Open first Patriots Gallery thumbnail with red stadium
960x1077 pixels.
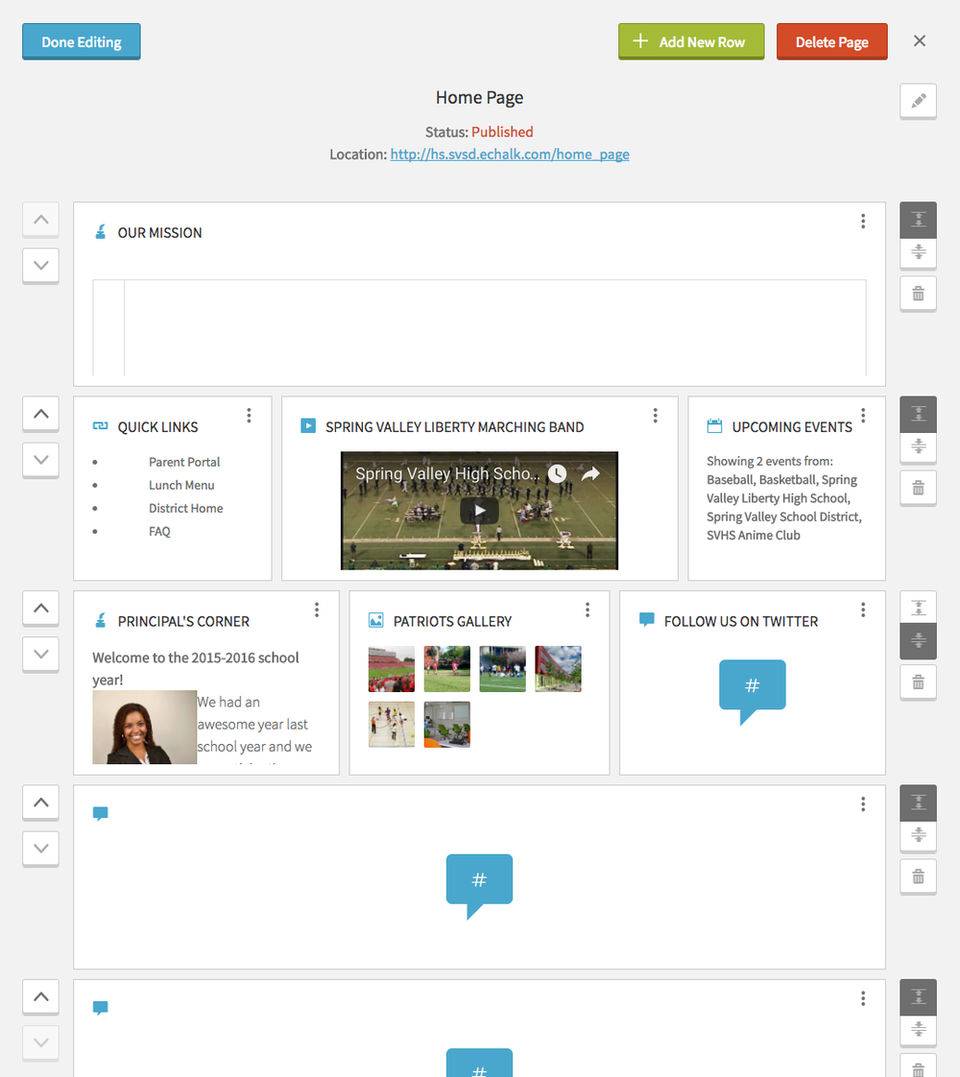391,668
